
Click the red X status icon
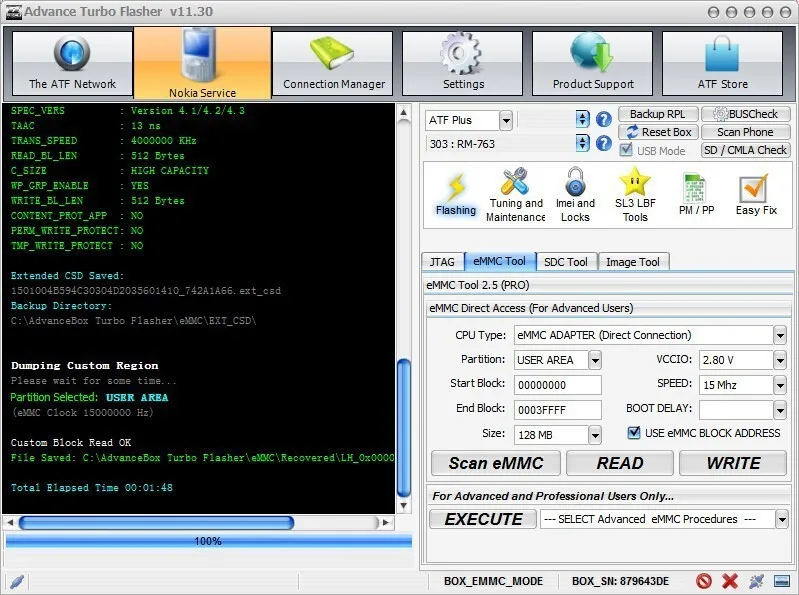click(730, 581)
